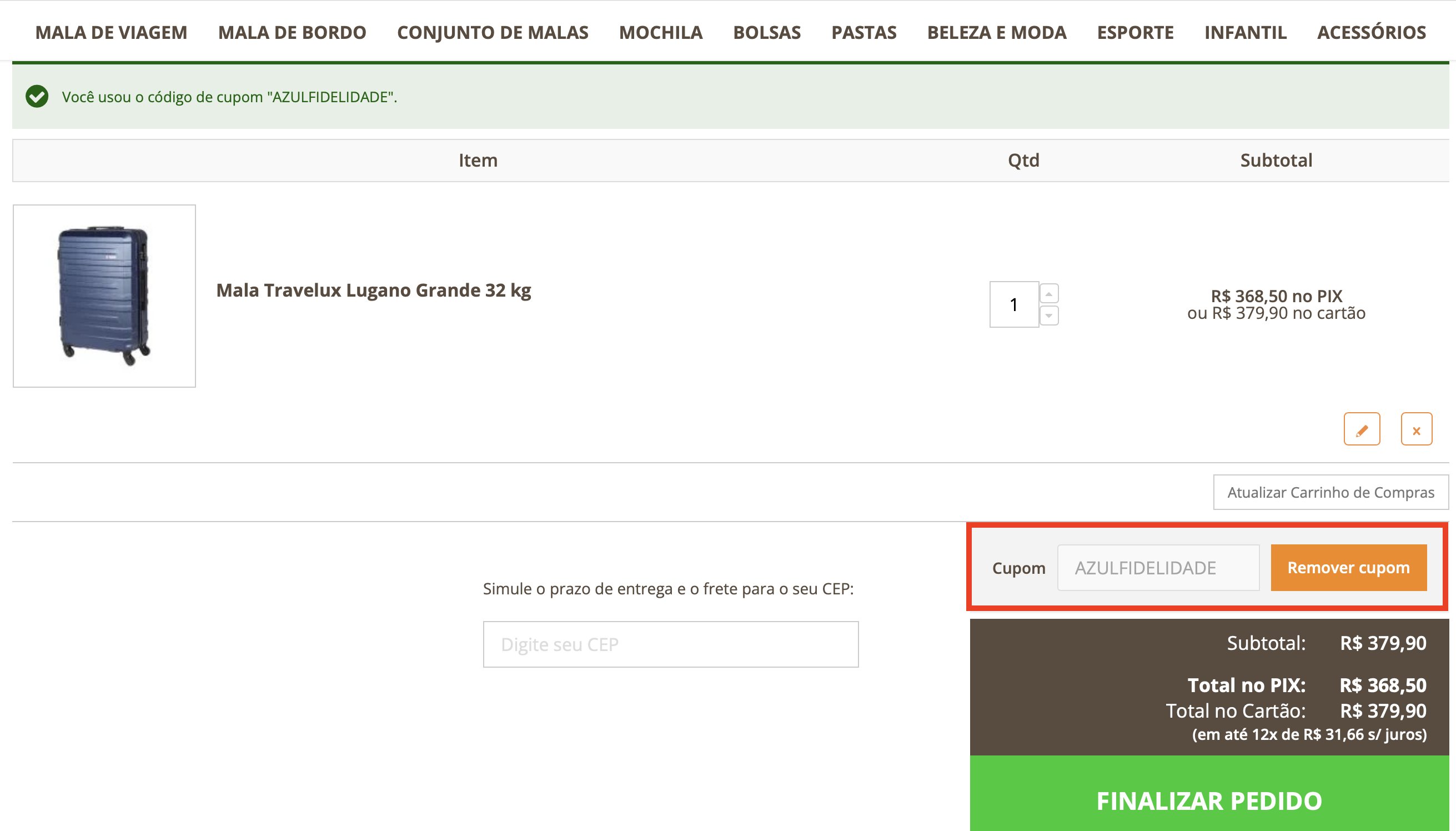The width and height of the screenshot is (1456, 831).
Task: Click the Remover cupom button
Action: (x=1349, y=568)
